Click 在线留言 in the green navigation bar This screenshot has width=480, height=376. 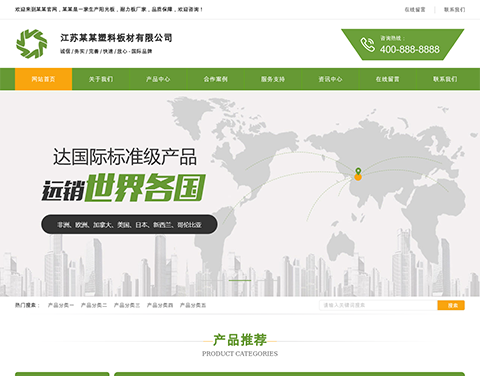(x=388, y=79)
